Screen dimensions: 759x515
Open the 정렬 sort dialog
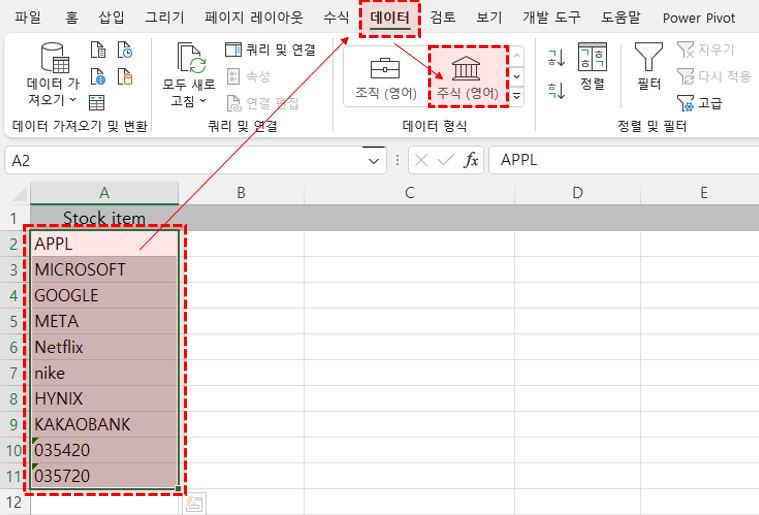click(592, 67)
